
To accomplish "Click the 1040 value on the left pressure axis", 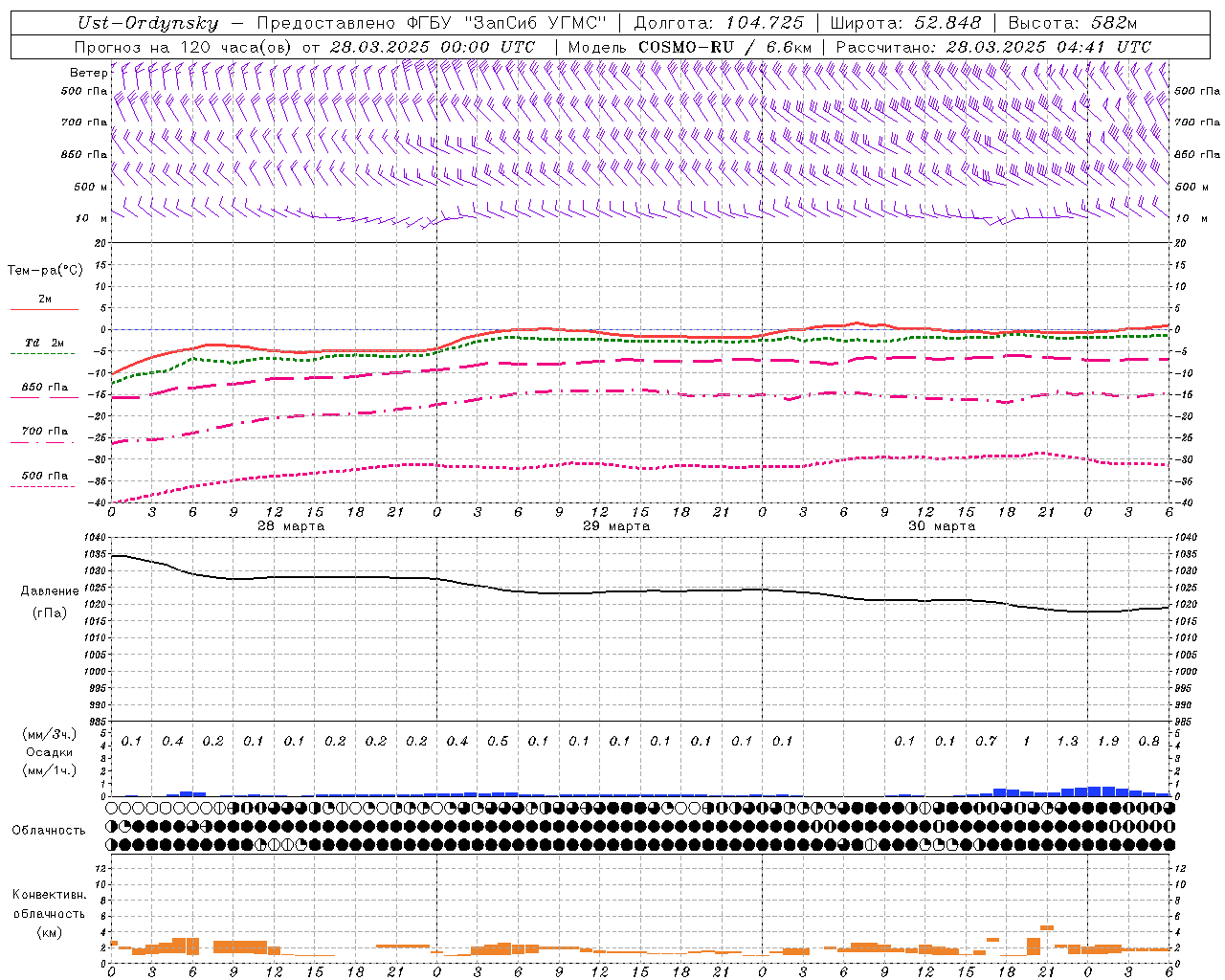I will [x=96, y=538].
